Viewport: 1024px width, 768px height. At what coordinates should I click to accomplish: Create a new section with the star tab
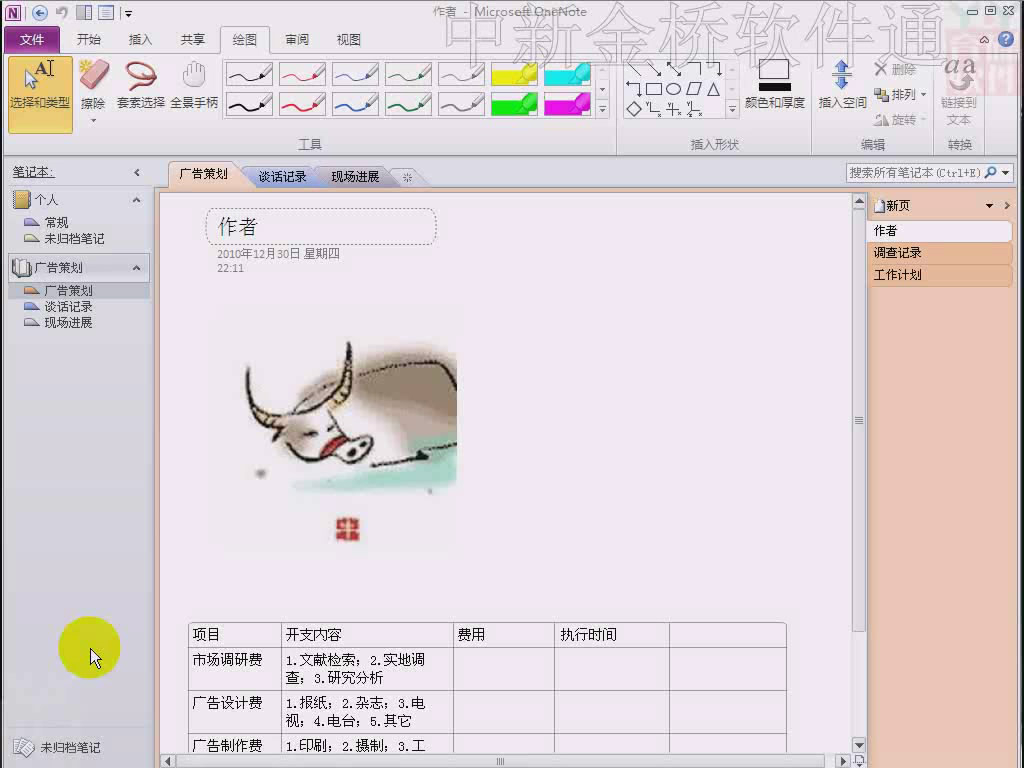(408, 177)
